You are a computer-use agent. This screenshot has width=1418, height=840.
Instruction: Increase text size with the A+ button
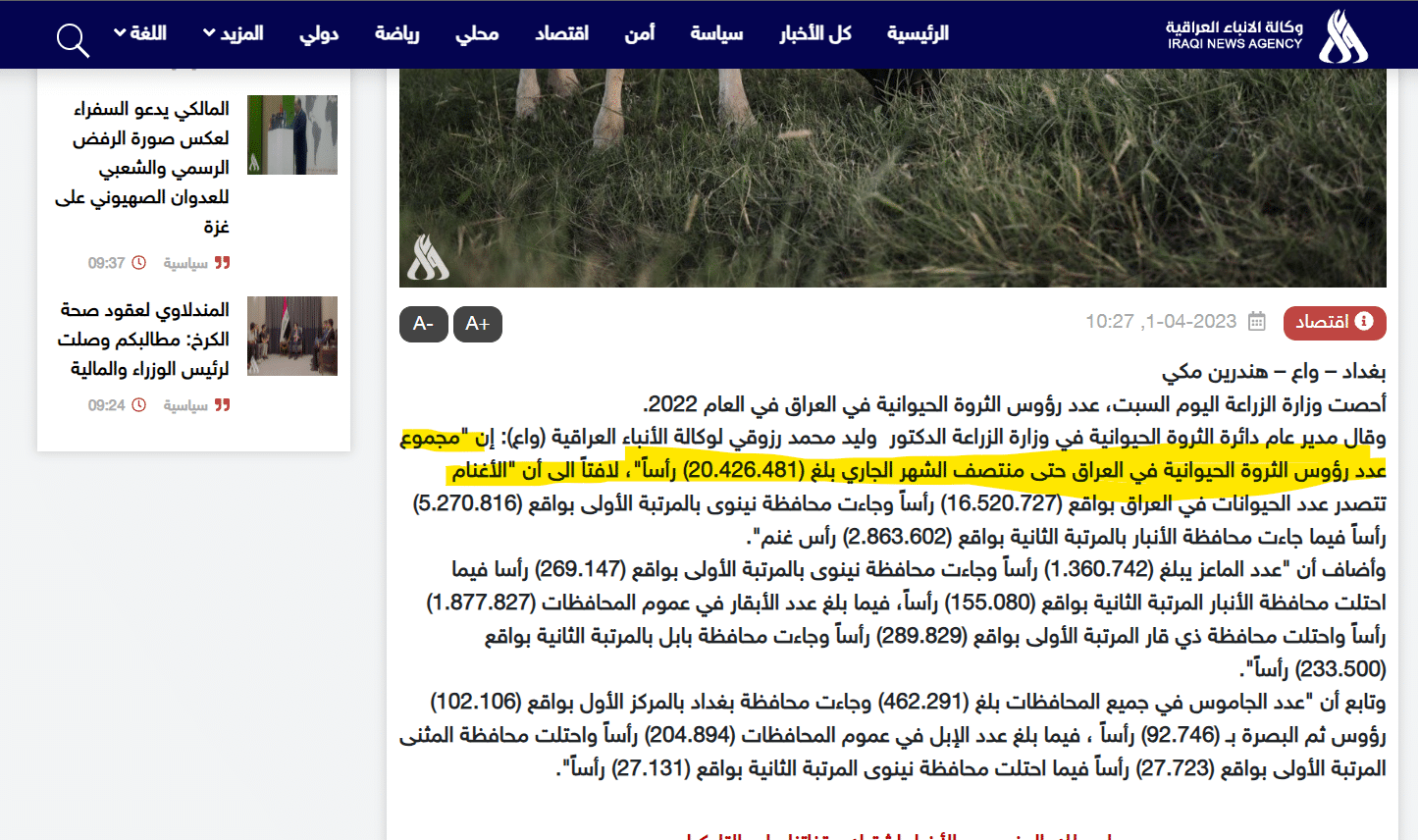pyautogui.click(x=478, y=324)
